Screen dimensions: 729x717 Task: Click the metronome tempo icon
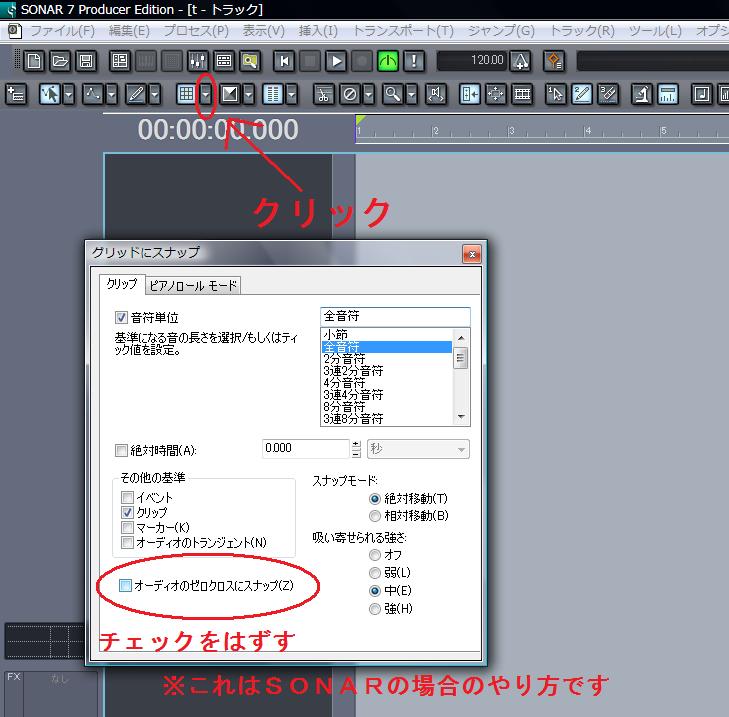[x=520, y=61]
